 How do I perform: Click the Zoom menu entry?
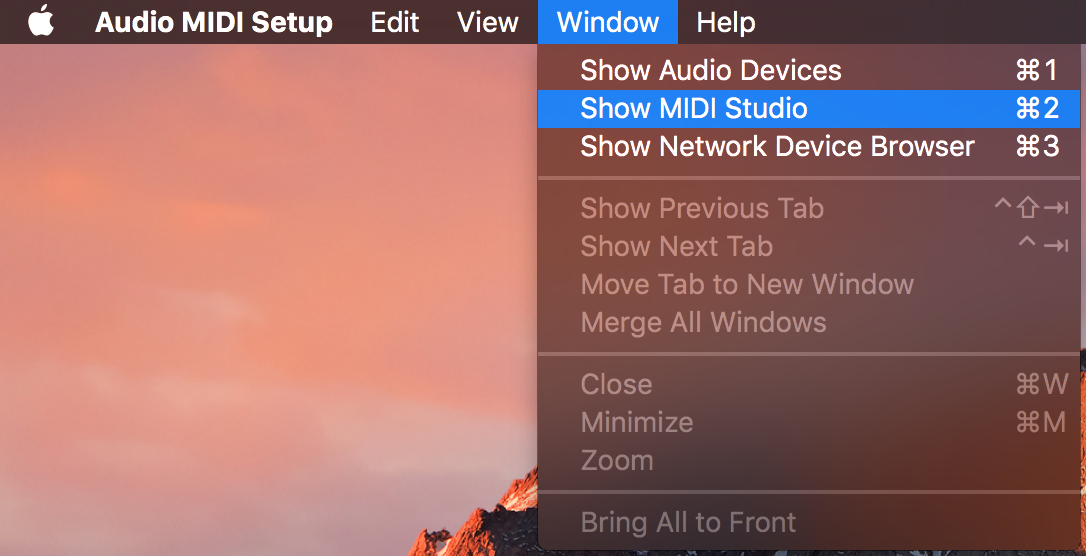616,460
